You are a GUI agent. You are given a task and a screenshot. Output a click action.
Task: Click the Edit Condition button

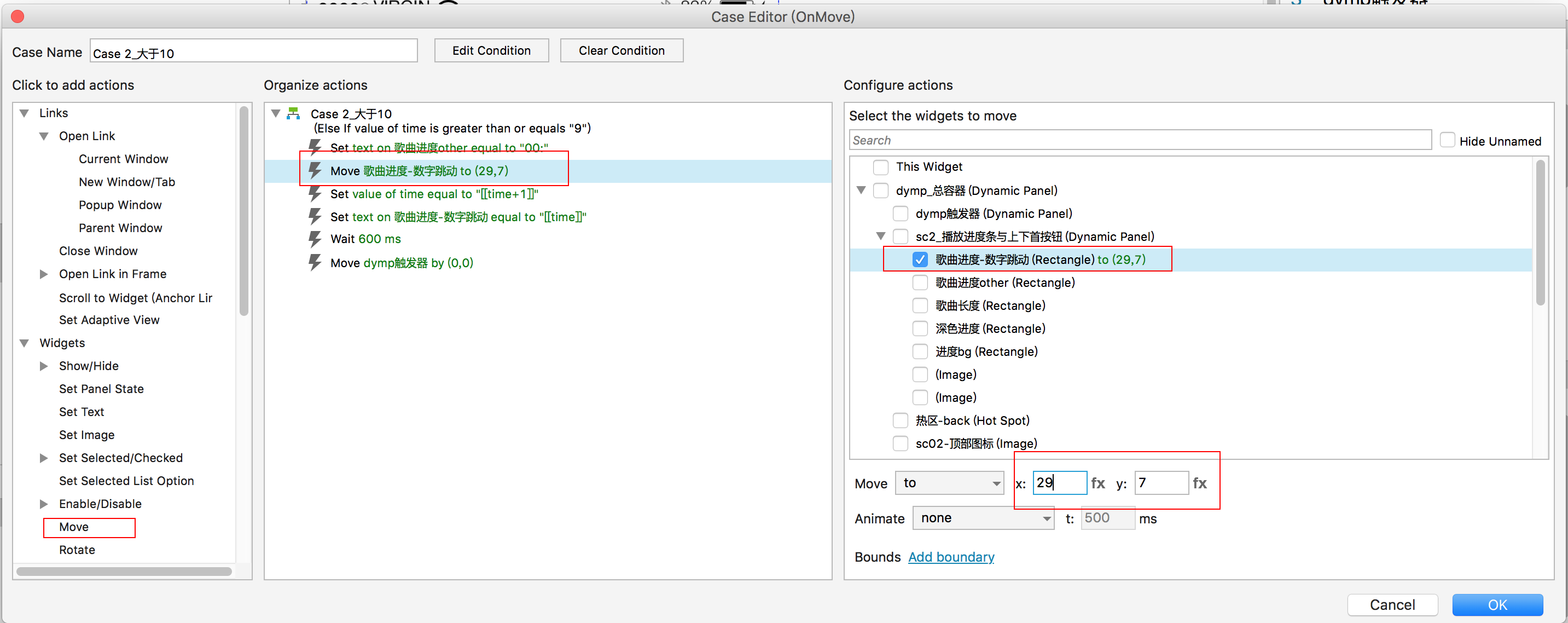[491, 50]
